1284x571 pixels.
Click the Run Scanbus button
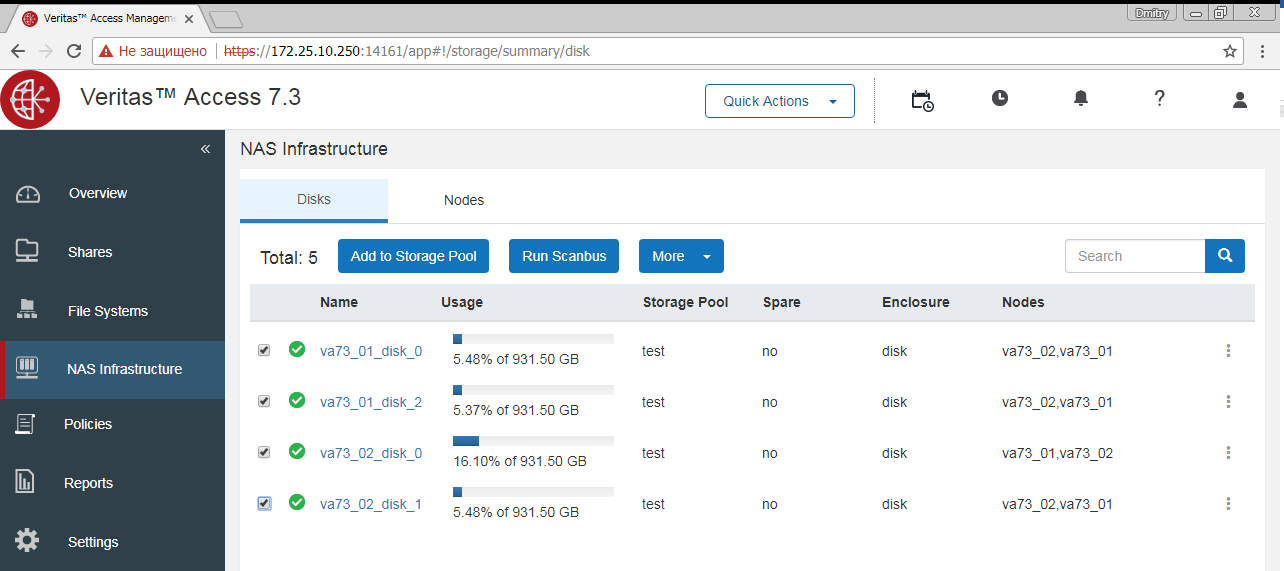pyautogui.click(x=564, y=256)
